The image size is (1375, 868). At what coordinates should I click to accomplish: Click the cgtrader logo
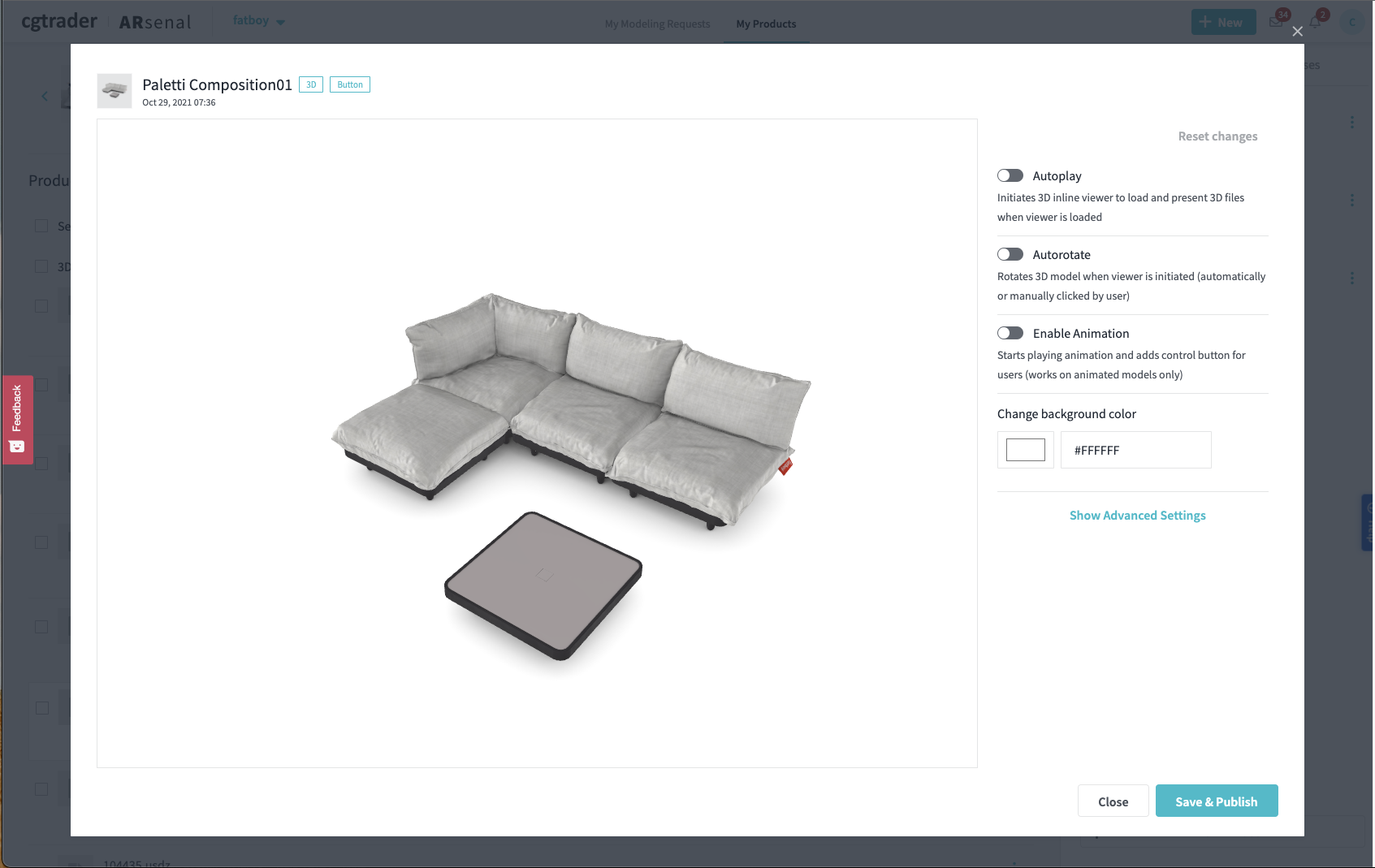coord(59,21)
